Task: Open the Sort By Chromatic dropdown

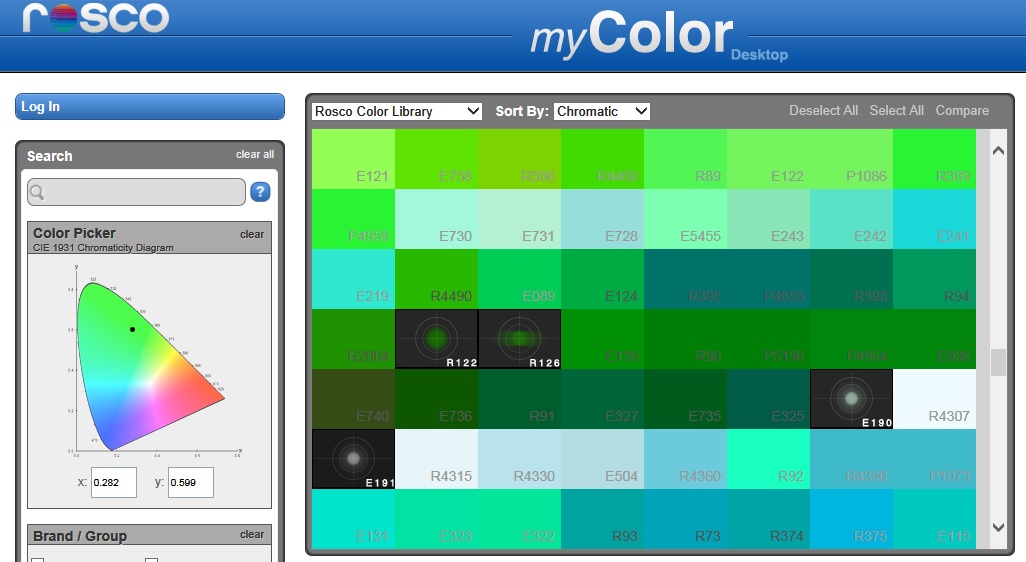Action: (x=601, y=111)
